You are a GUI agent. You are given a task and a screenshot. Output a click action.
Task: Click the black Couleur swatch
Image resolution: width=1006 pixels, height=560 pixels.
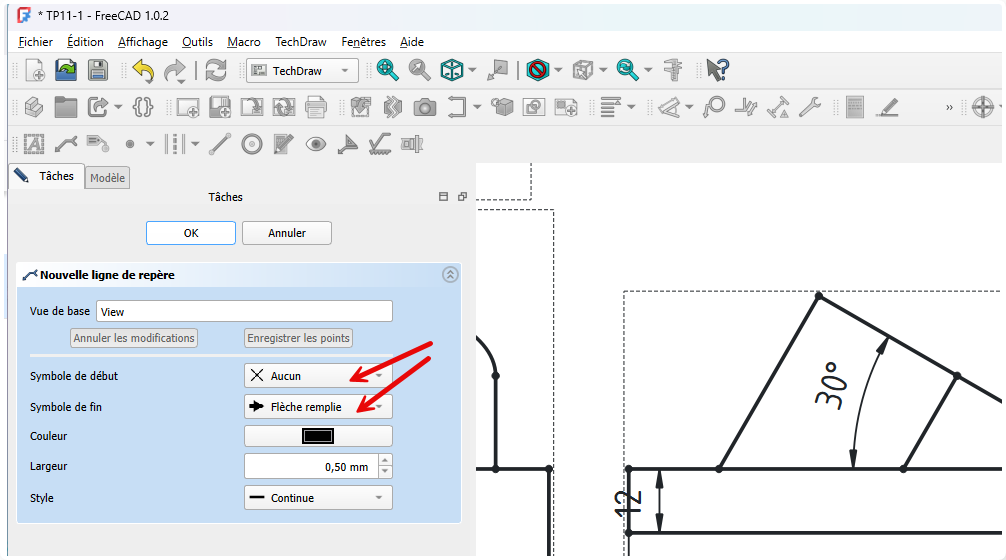tap(318, 436)
